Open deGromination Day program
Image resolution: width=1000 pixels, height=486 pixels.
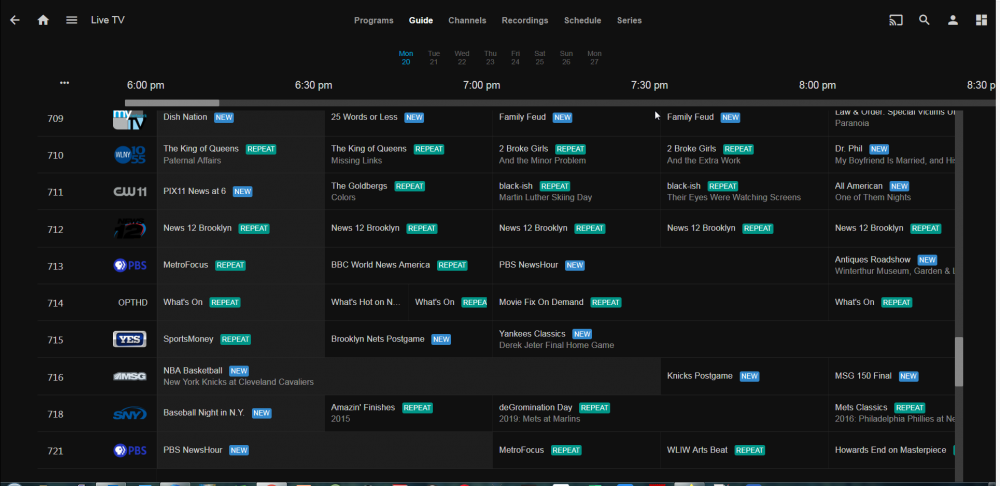[660, 413]
